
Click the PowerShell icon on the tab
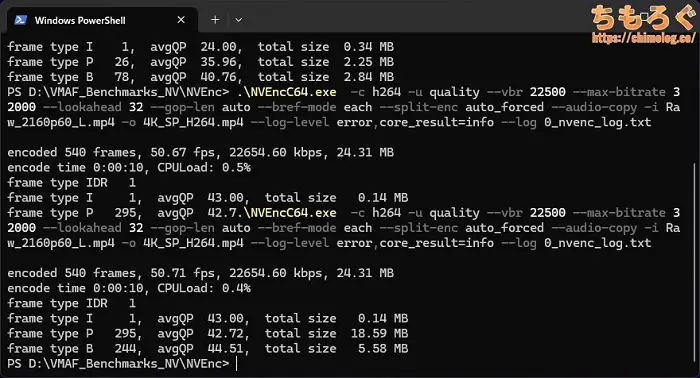coord(21,20)
